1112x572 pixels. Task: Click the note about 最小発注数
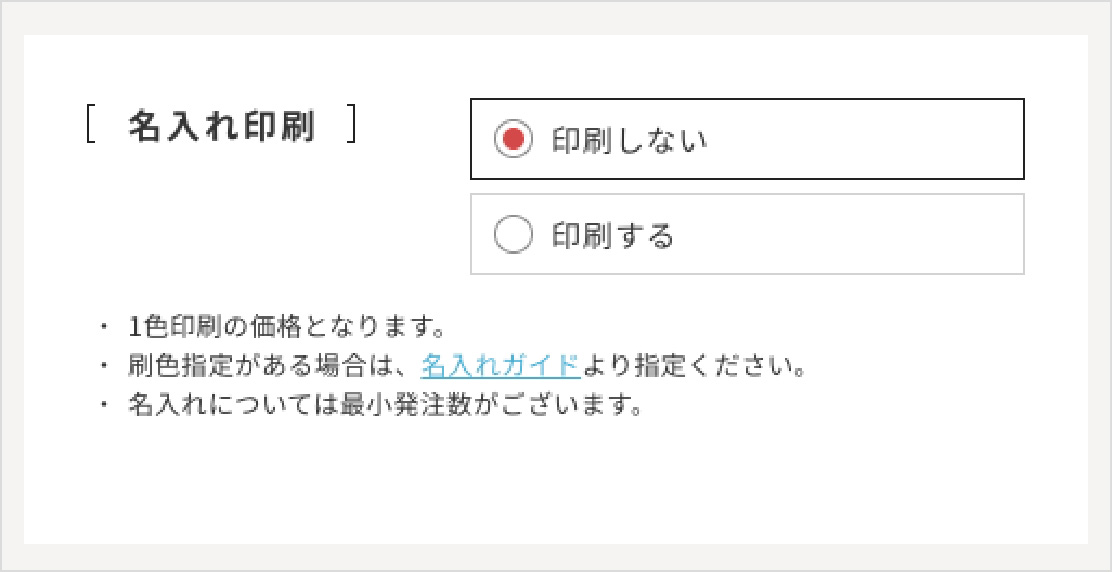tap(384, 406)
